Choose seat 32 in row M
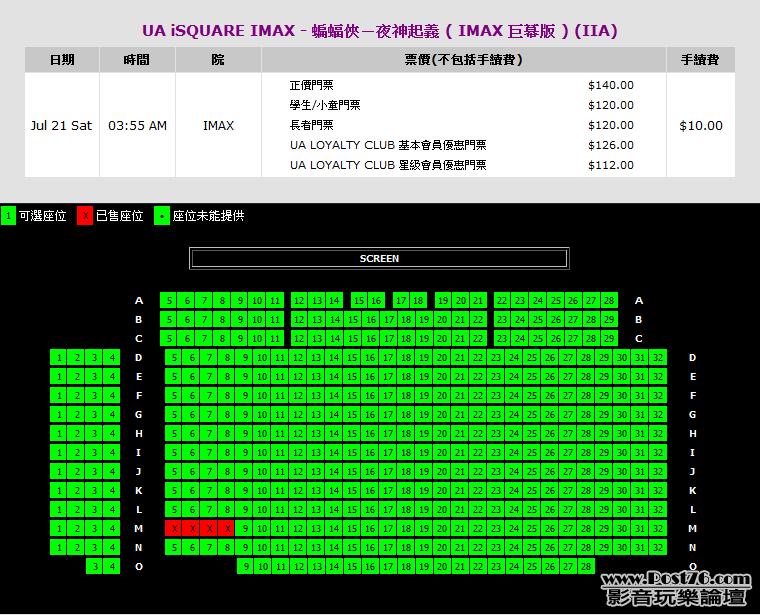 pyautogui.click(x=658, y=528)
